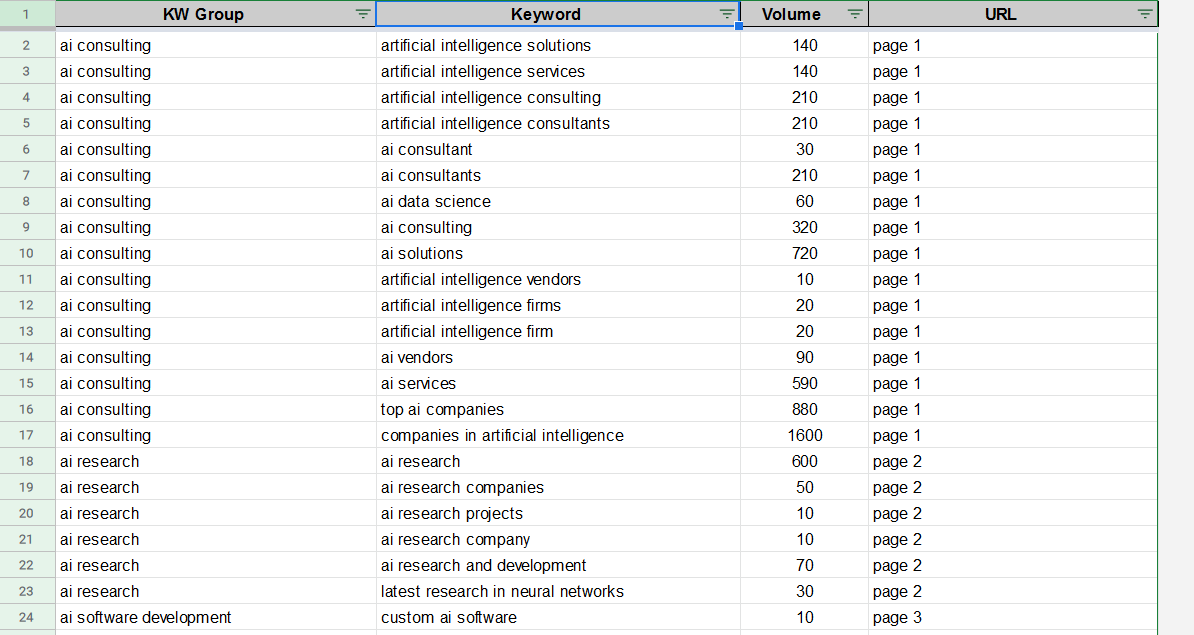This screenshot has width=1194, height=635.
Task: Open the KW Group column filter
Action: click(363, 14)
